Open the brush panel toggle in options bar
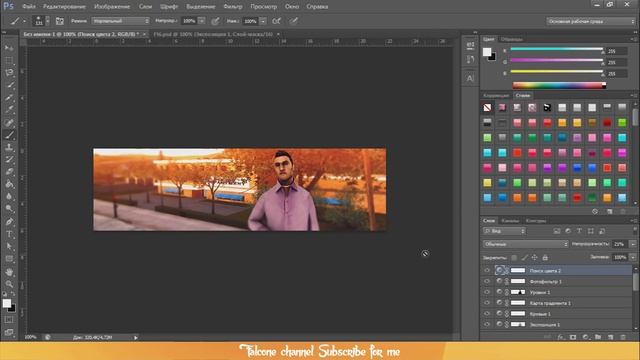The height and width of the screenshot is (360, 640). (60, 21)
